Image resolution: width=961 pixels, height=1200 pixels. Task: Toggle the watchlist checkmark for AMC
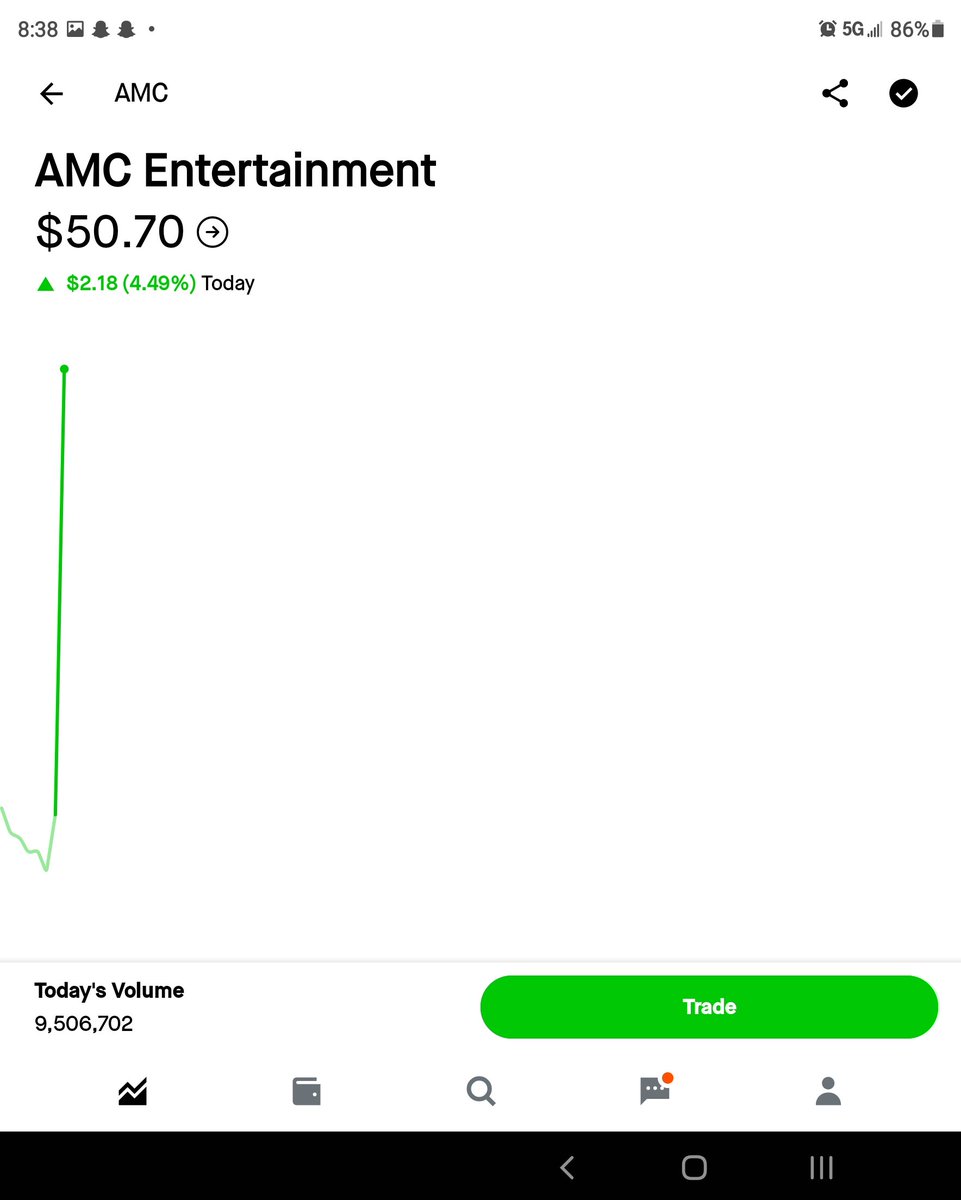tap(903, 94)
